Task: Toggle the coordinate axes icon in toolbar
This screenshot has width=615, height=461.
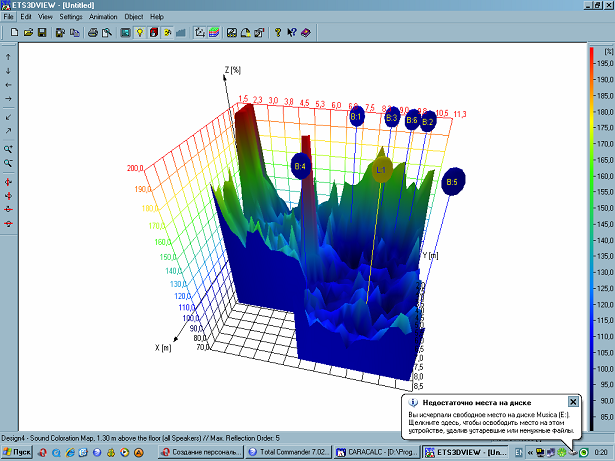Action: coord(200,33)
